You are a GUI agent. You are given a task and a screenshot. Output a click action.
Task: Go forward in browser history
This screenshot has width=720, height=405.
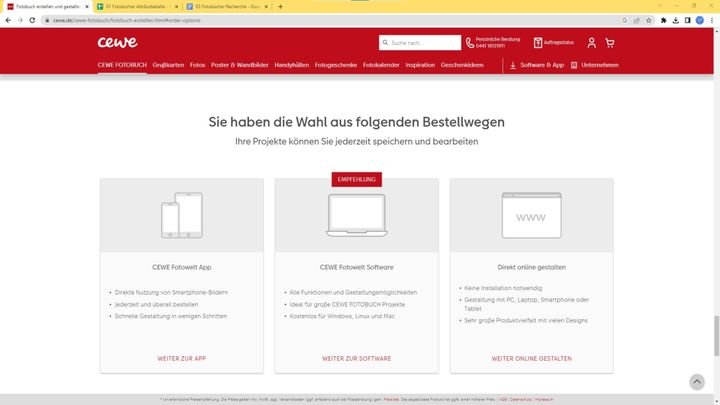tap(20, 20)
